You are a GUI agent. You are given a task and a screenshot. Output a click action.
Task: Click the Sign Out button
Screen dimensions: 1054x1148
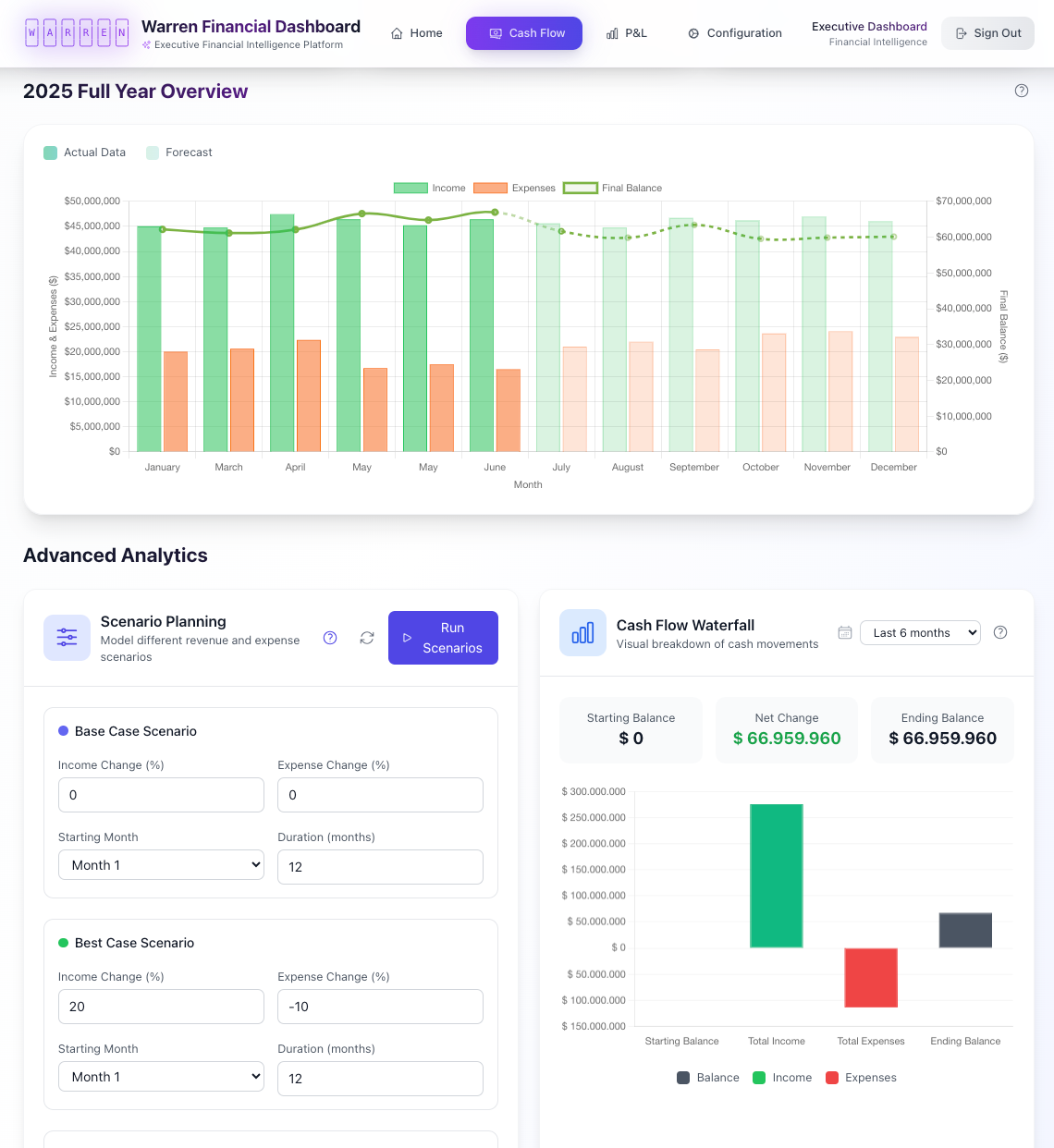pyautogui.click(x=987, y=32)
